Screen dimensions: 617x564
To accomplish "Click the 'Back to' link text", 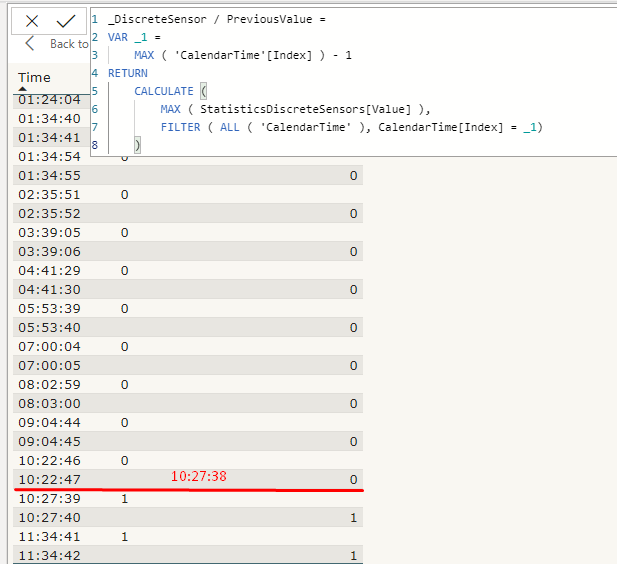I will 69,44.
